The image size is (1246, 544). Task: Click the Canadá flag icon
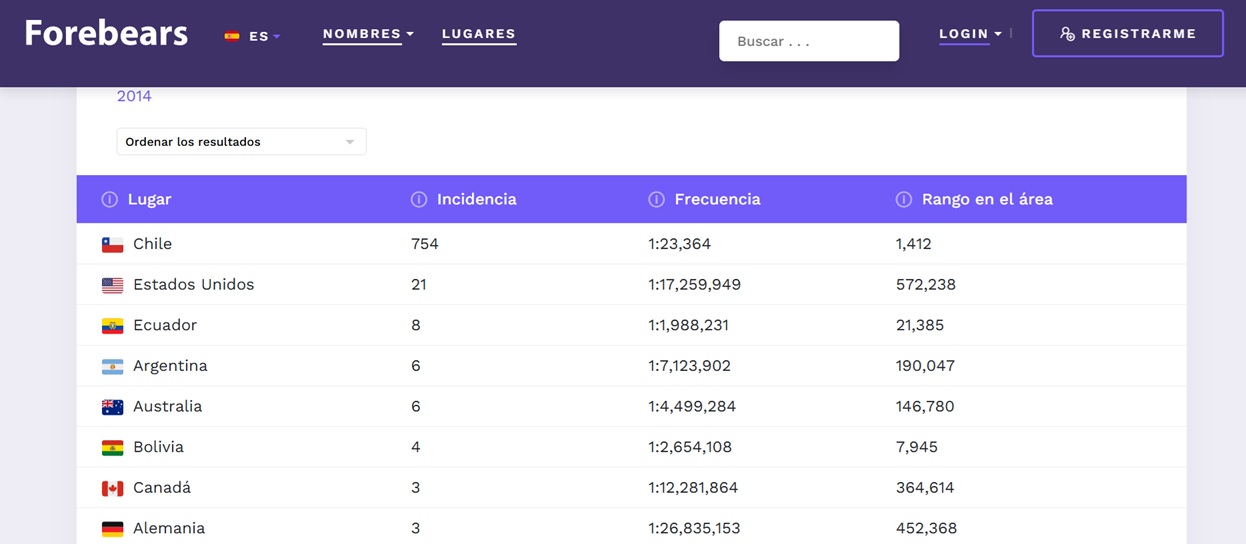tap(112, 488)
